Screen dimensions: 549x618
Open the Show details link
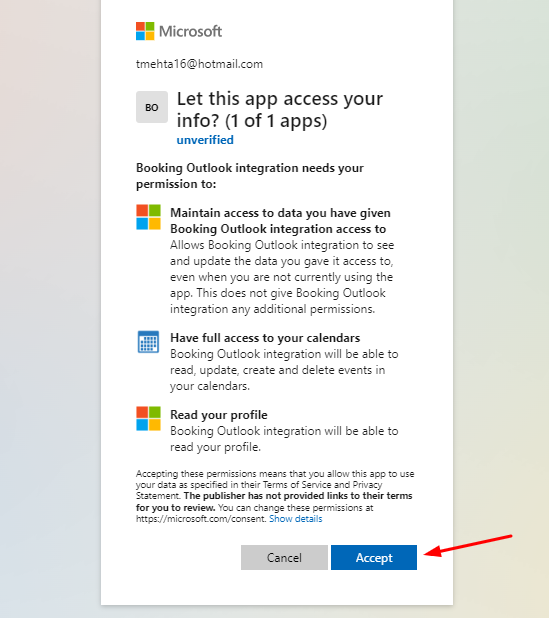296,519
